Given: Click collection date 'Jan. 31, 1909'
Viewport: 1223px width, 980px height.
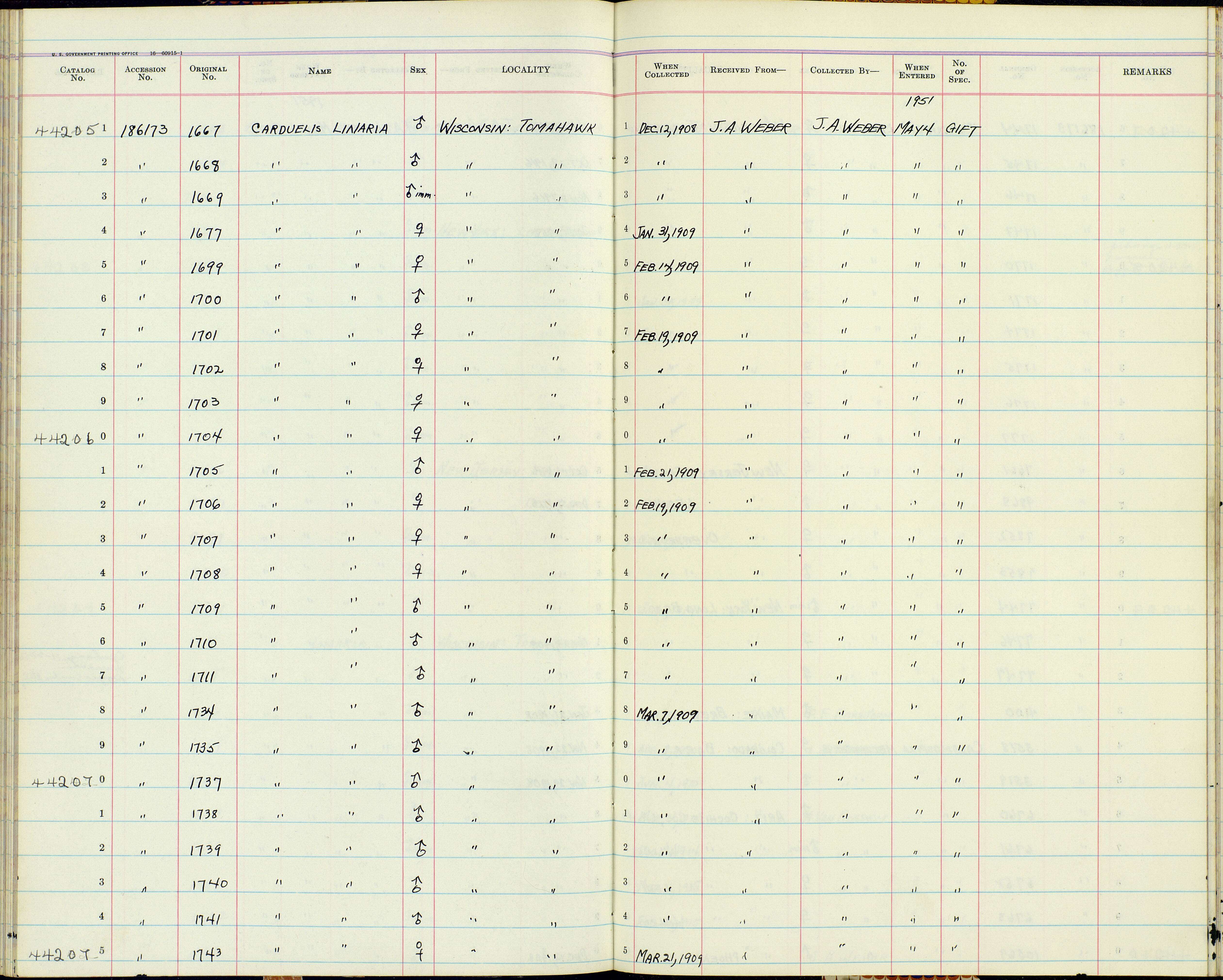Looking at the screenshot, I should coord(665,232).
